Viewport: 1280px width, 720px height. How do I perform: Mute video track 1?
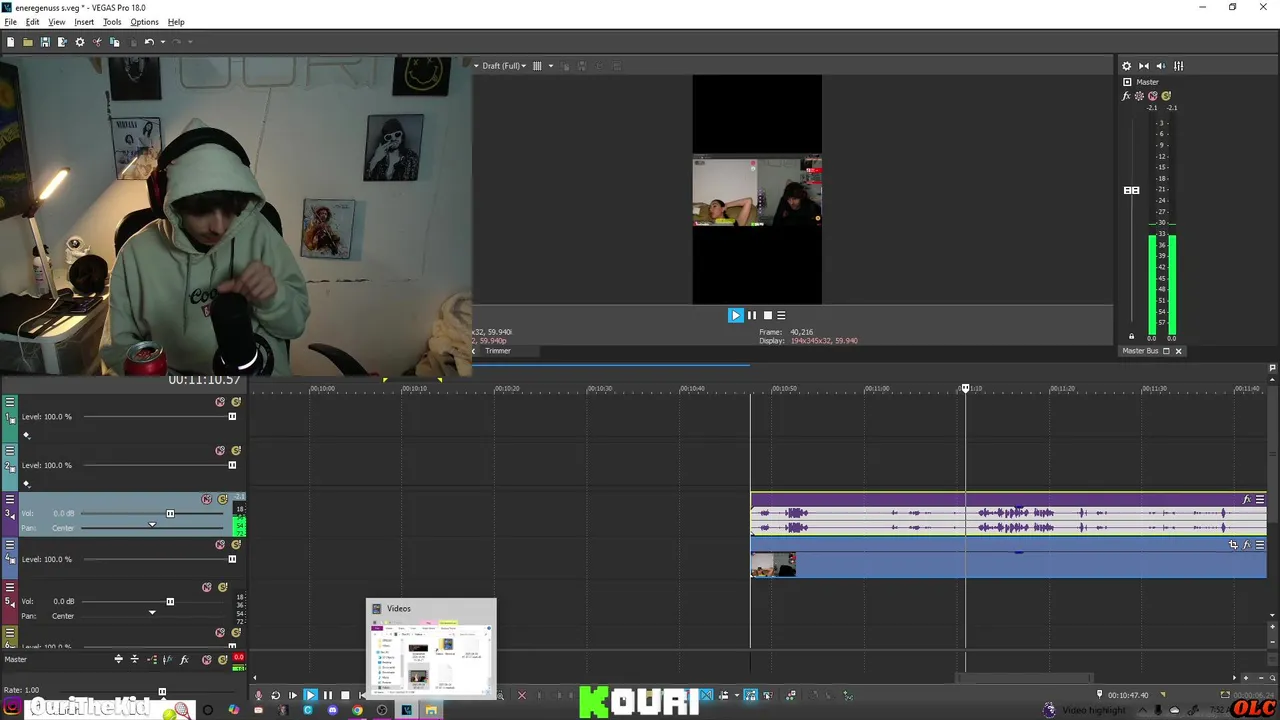220,402
